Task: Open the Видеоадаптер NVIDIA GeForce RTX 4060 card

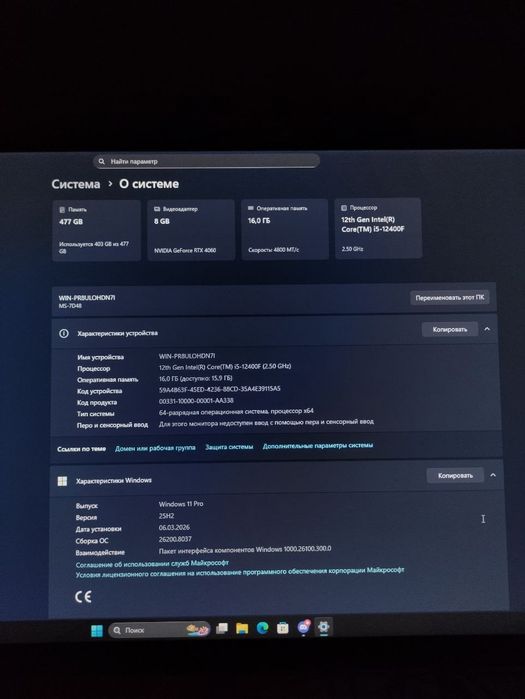Action: (x=191, y=230)
